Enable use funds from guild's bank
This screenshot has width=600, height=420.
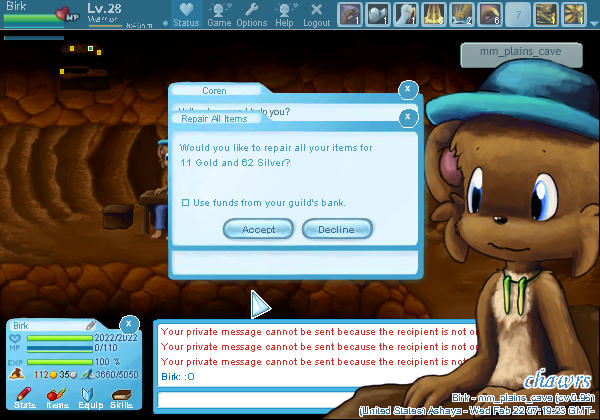[x=186, y=203]
